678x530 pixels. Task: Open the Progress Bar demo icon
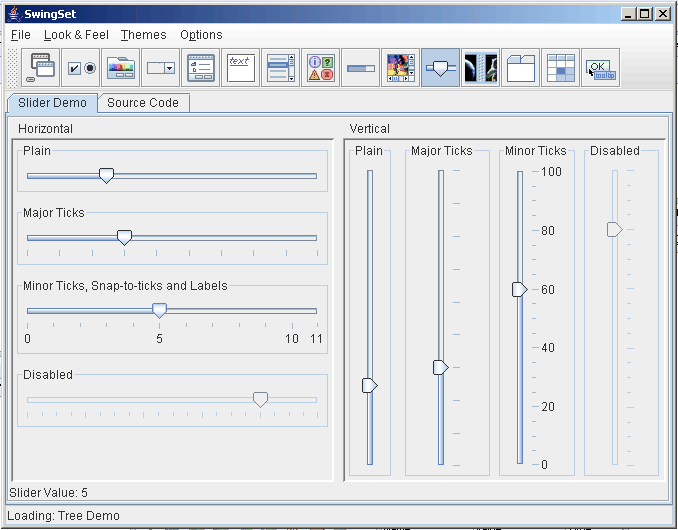point(360,68)
